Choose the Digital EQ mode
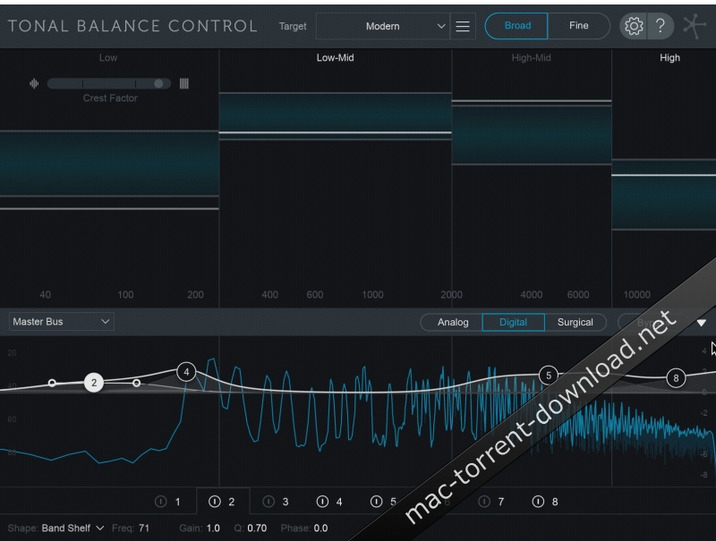This screenshot has height=541, width=716. pyautogui.click(x=513, y=322)
